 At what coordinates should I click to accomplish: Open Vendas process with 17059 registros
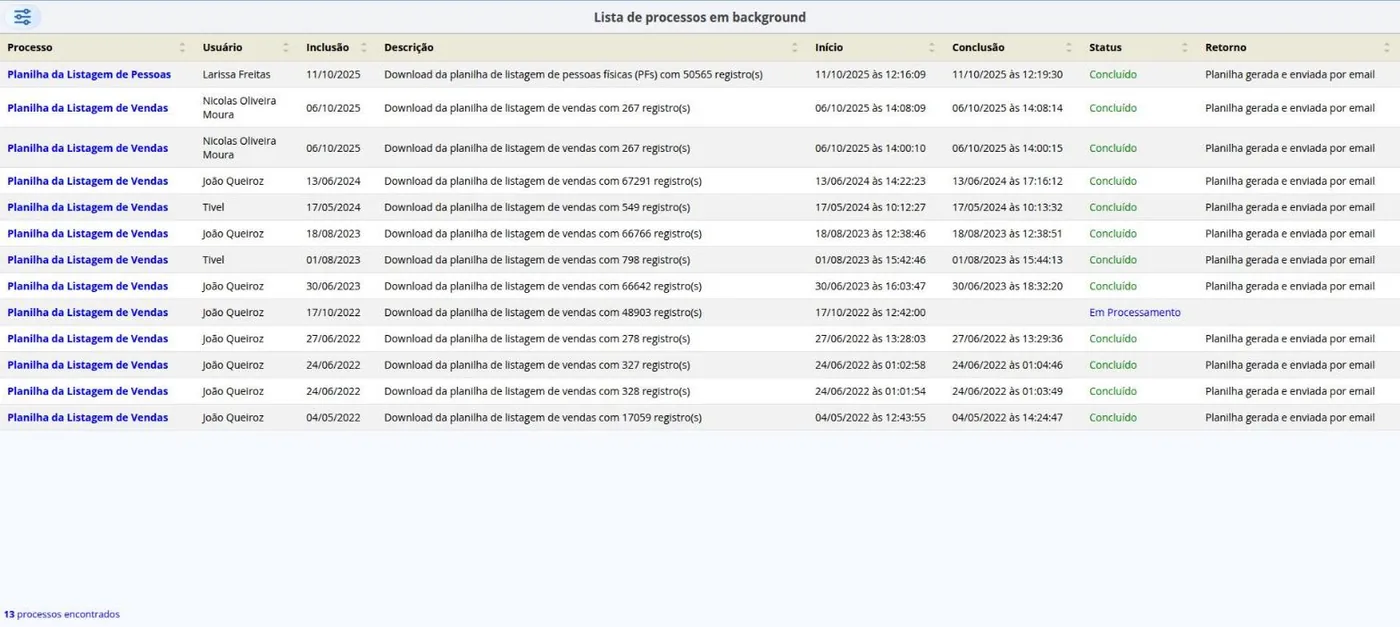coord(88,418)
